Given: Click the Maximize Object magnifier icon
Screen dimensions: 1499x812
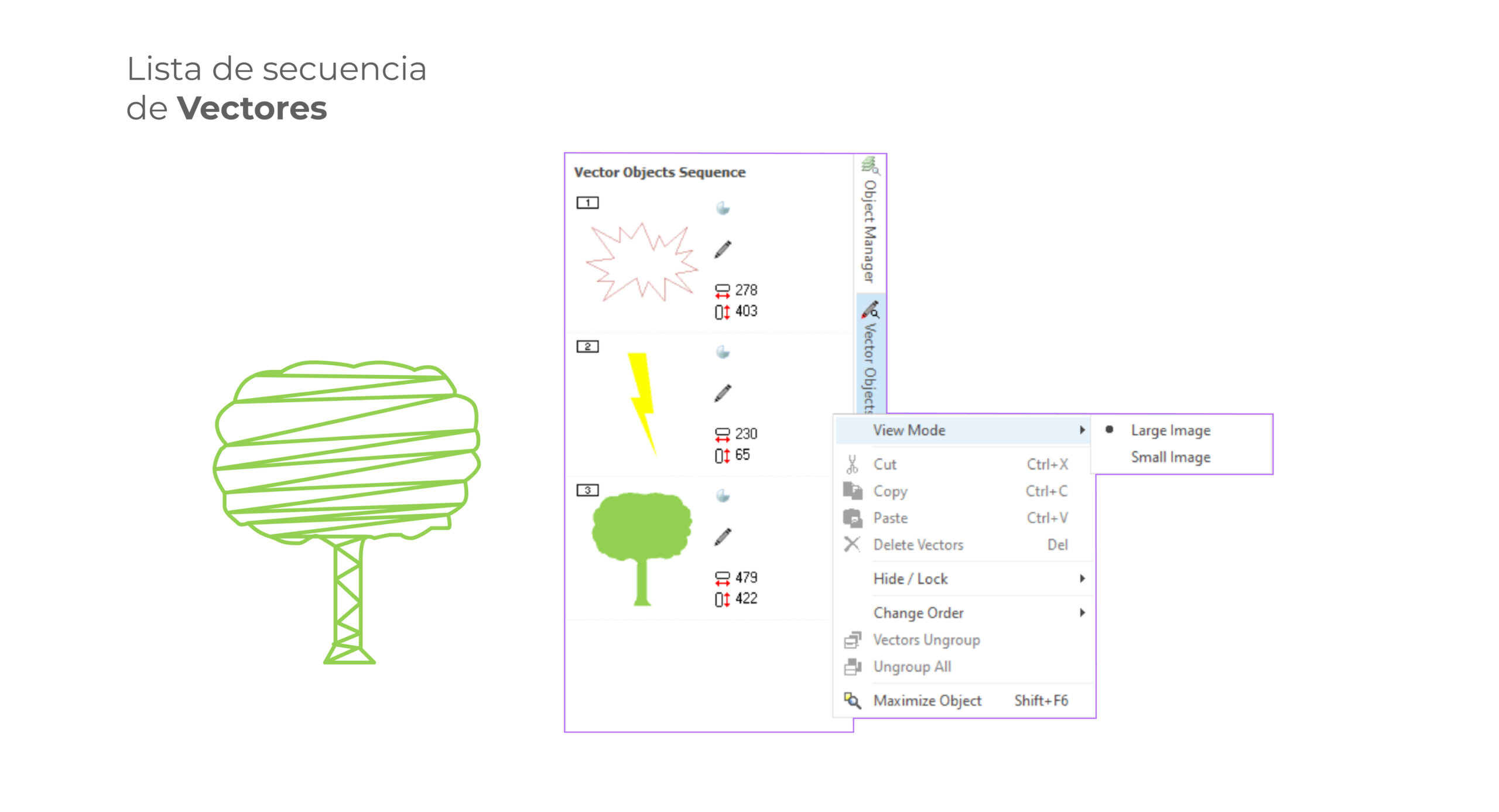Looking at the screenshot, I should click(x=852, y=700).
